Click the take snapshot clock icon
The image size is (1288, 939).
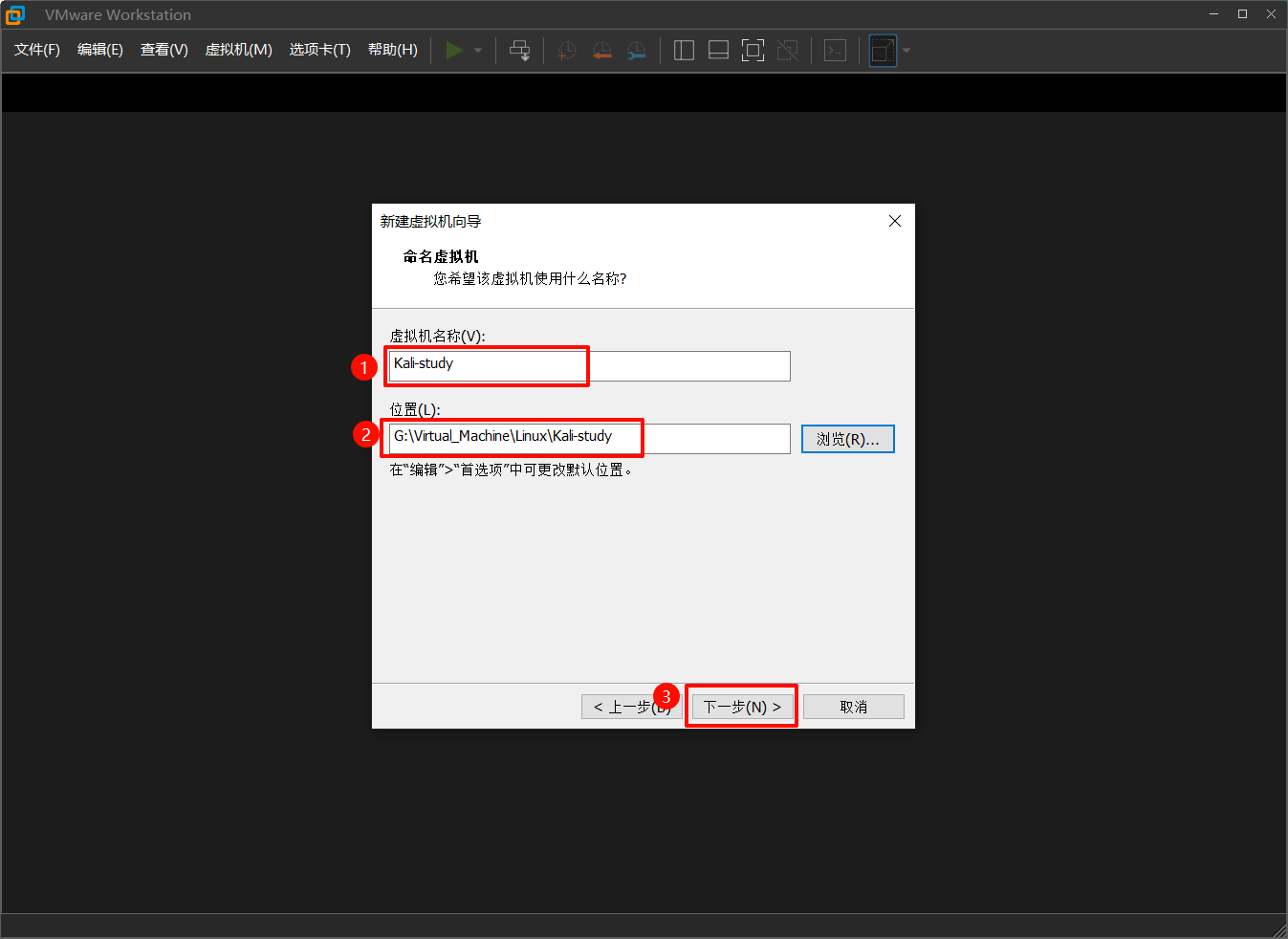[x=567, y=51]
